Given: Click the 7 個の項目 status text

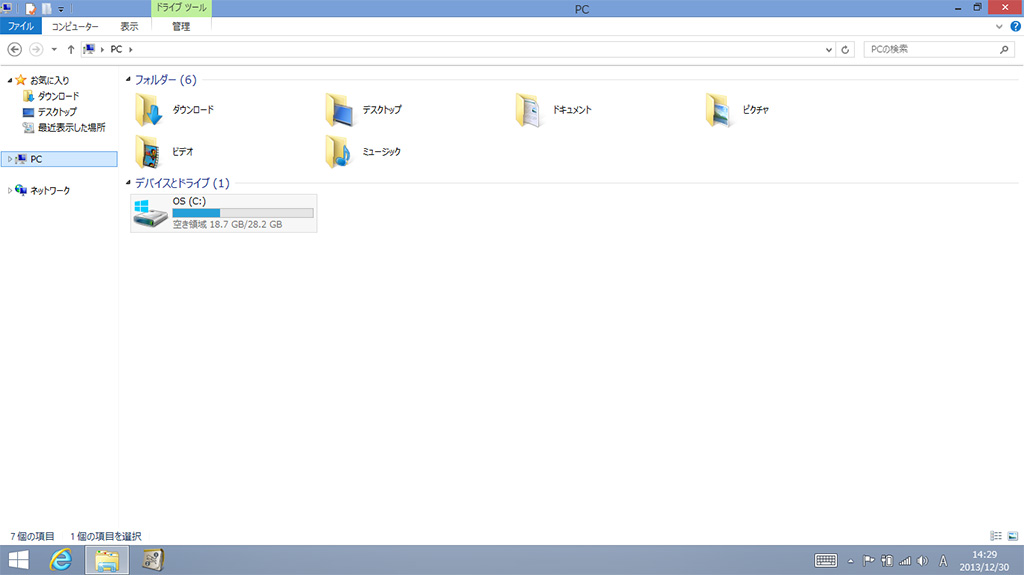Looking at the screenshot, I should (x=32, y=536).
